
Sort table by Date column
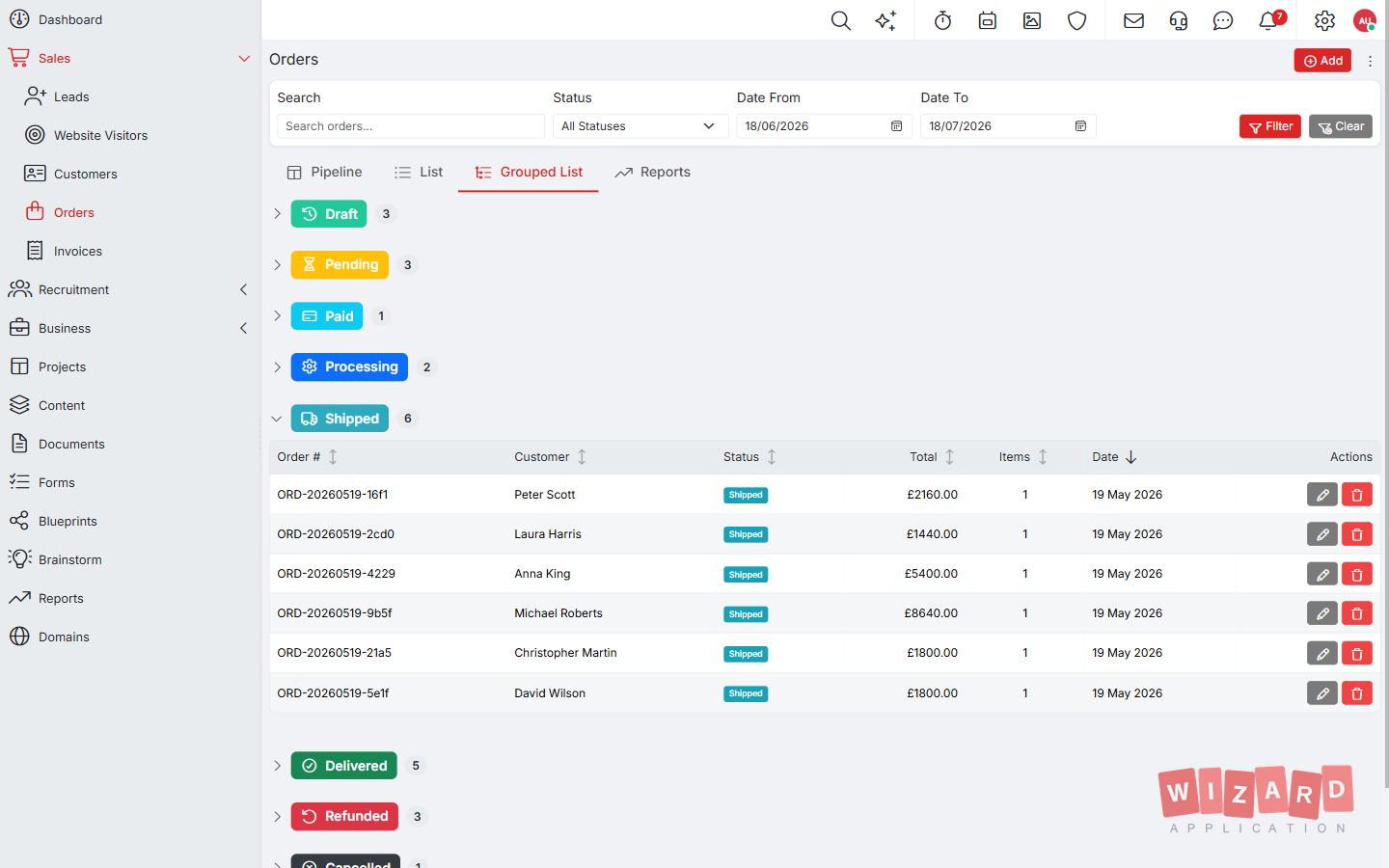[x=1115, y=457]
